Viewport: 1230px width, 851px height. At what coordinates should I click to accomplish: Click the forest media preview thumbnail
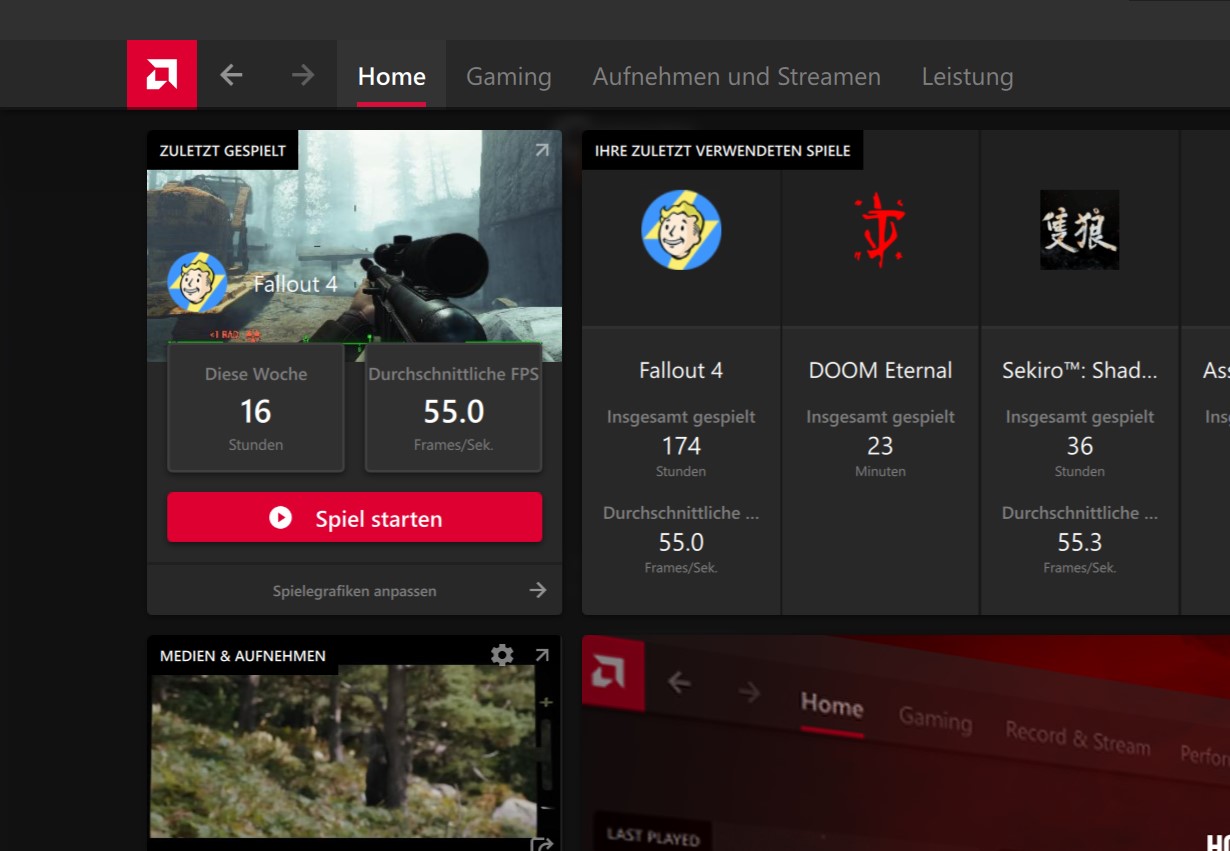click(x=342, y=752)
